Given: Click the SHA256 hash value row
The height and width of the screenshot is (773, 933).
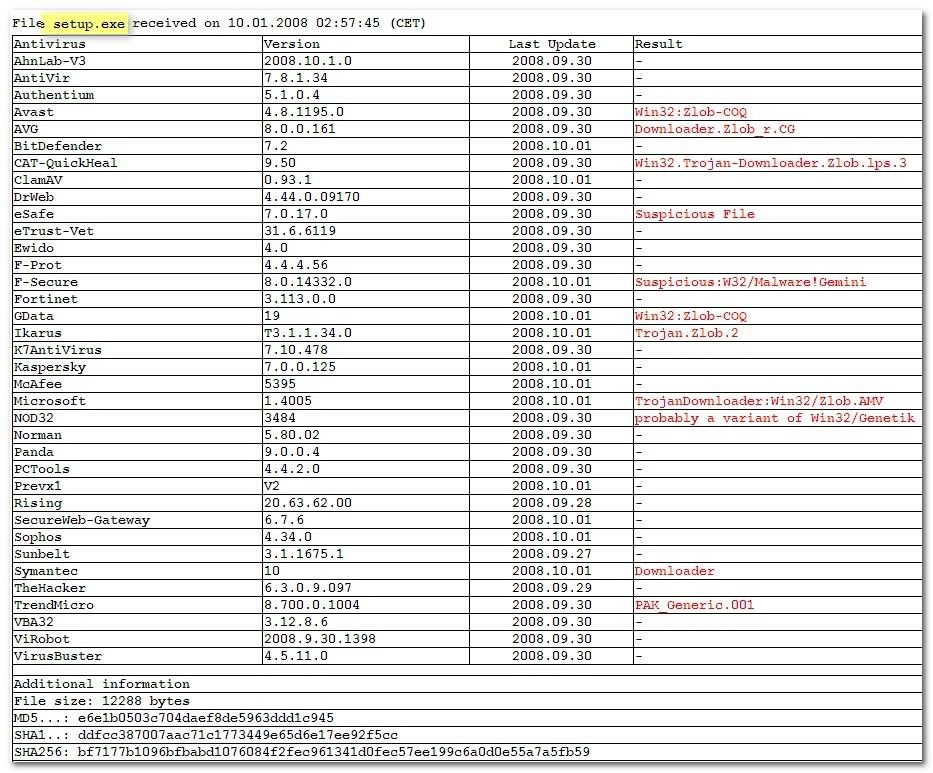Looking at the screenshot, I should click(x=301, y=752).
